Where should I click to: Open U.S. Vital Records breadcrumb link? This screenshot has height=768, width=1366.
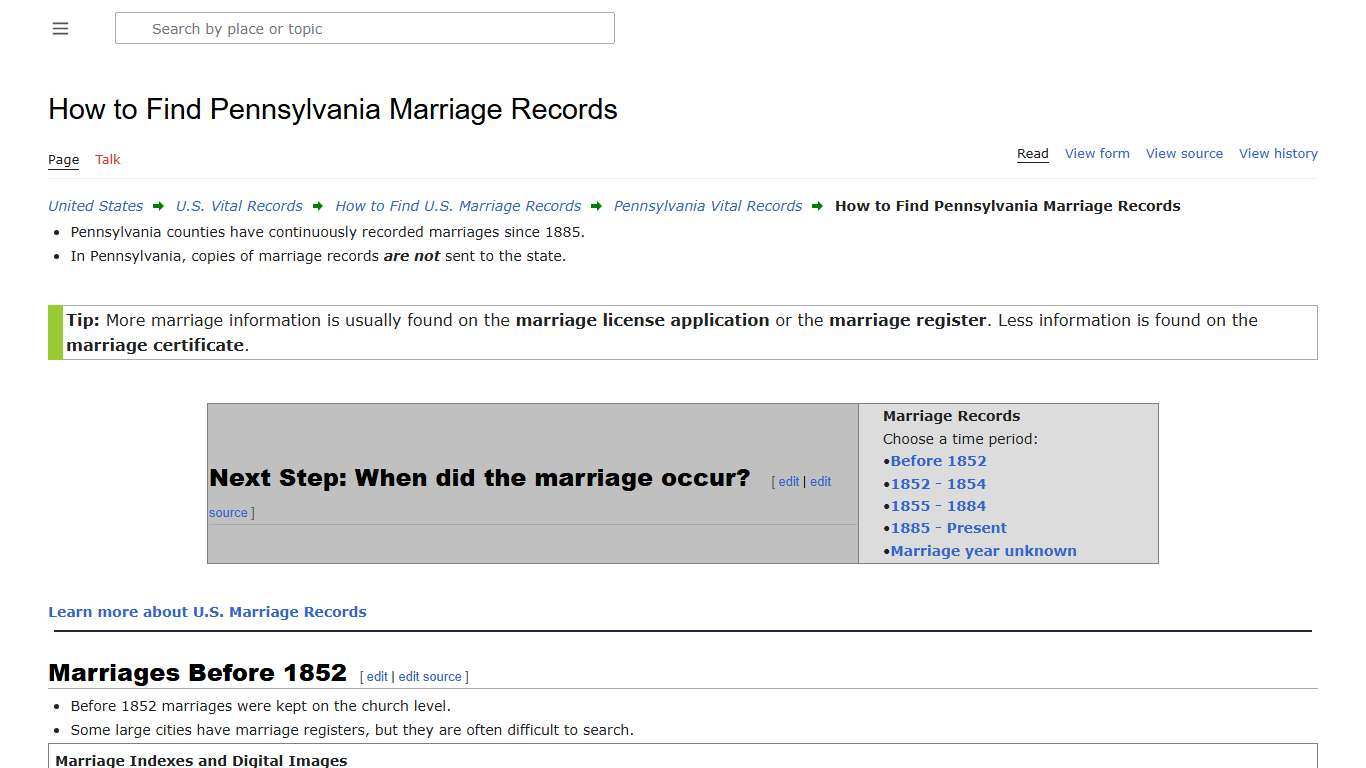point(239,206)
